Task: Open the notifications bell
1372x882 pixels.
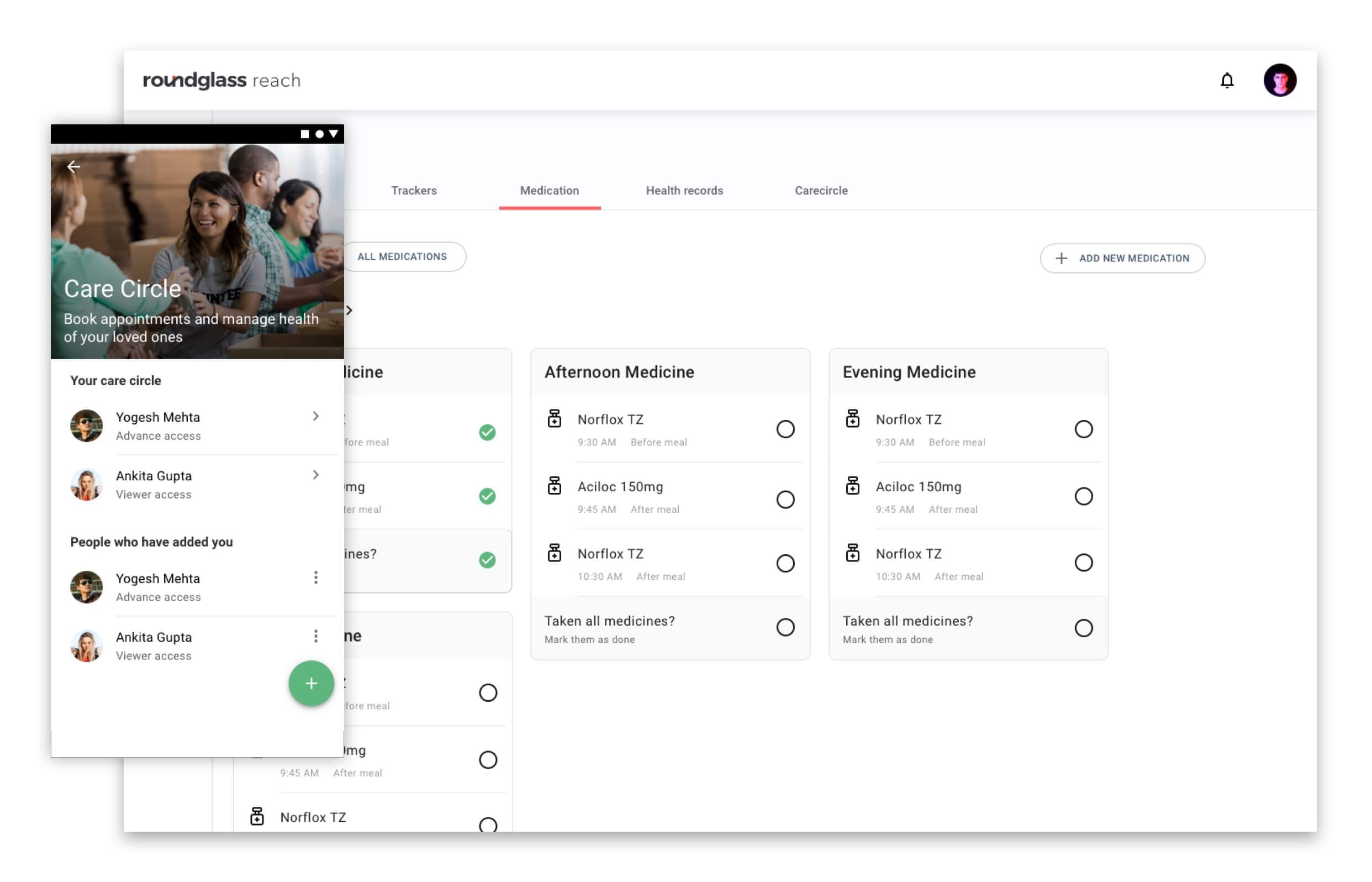Action: click(x=1227, y=80)
